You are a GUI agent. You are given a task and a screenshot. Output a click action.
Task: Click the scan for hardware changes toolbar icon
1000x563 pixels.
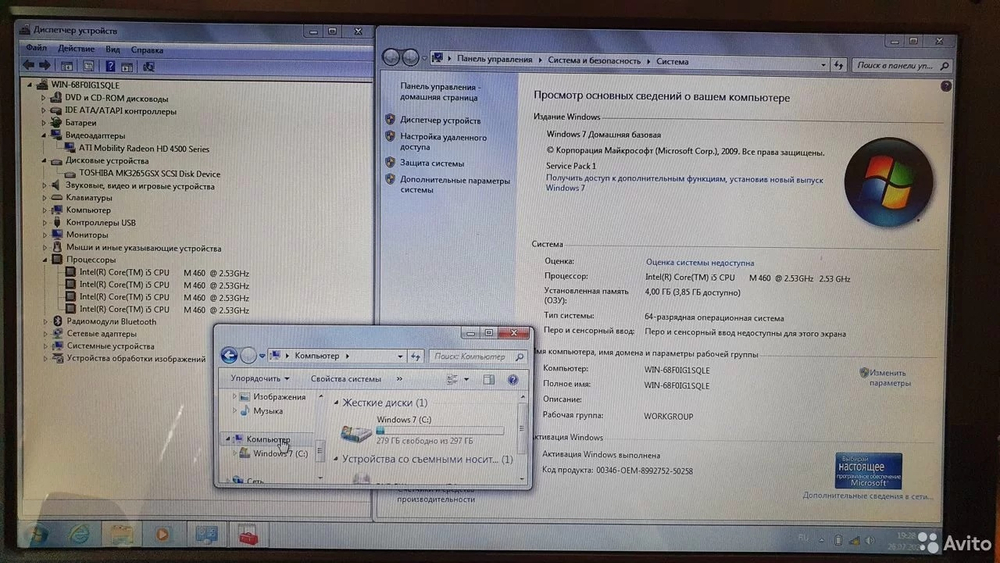pos(149,66)
